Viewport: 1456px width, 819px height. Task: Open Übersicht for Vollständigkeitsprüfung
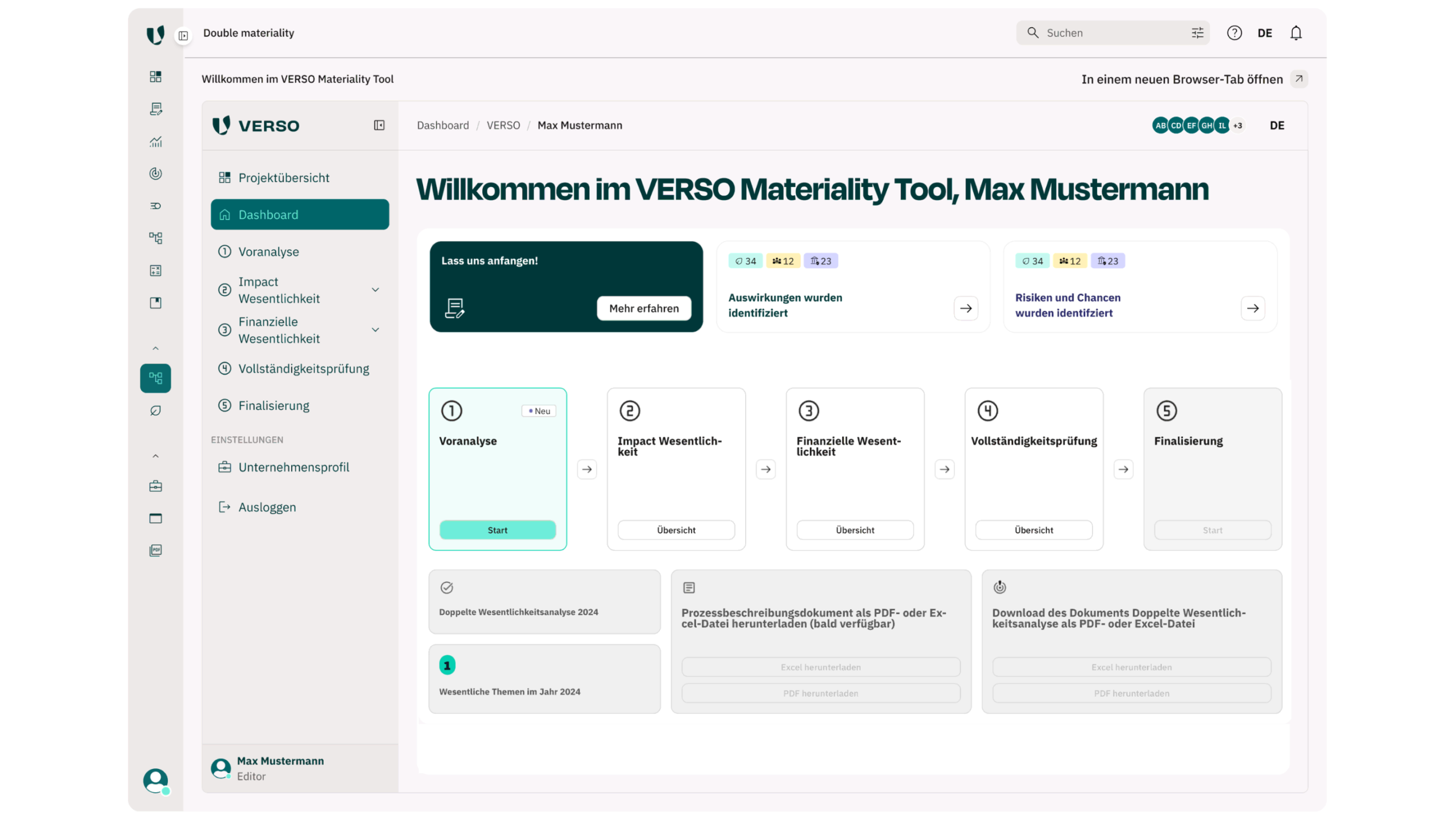(x=1033, y=530)
